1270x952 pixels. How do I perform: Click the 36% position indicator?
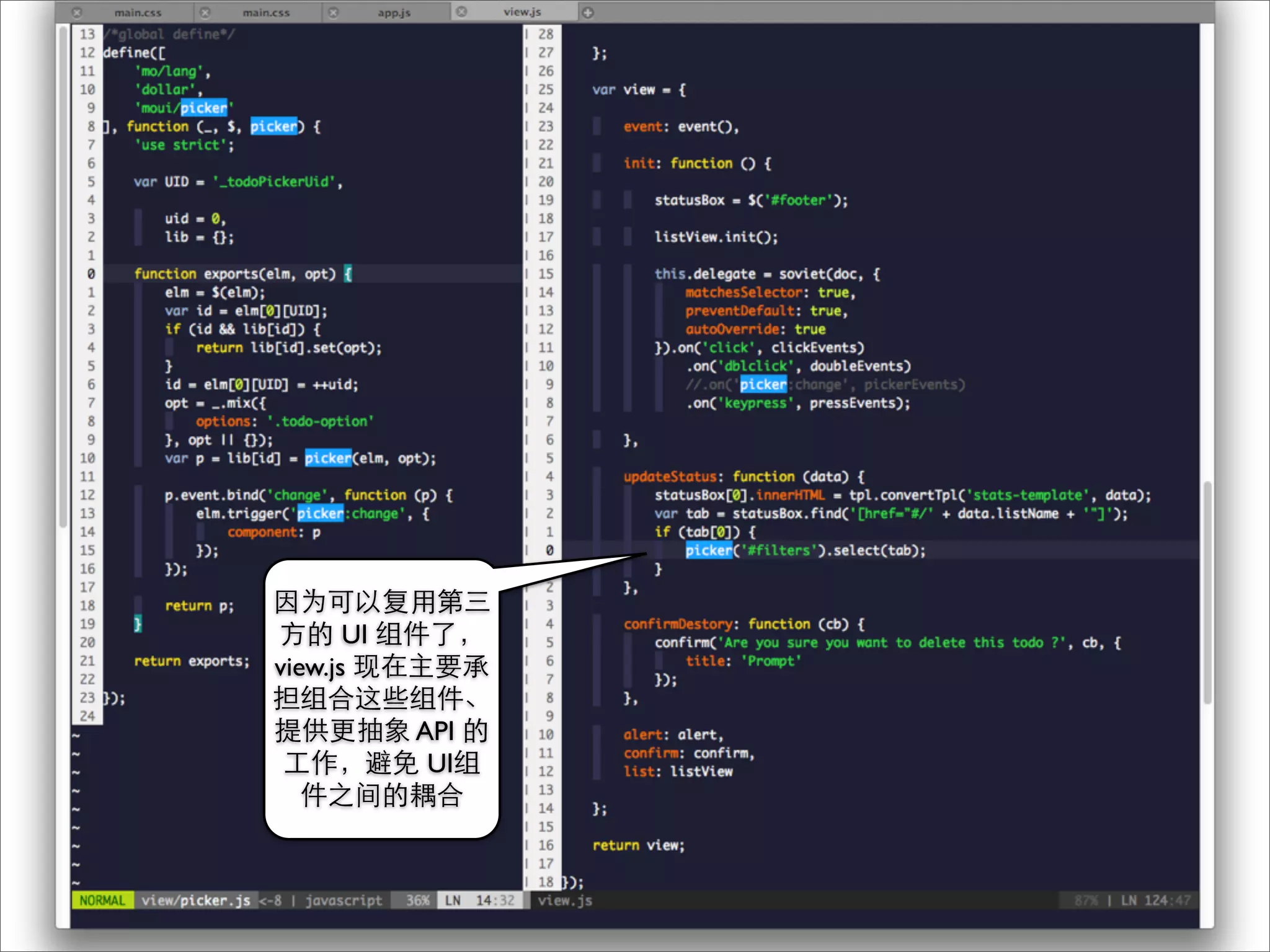417,901
